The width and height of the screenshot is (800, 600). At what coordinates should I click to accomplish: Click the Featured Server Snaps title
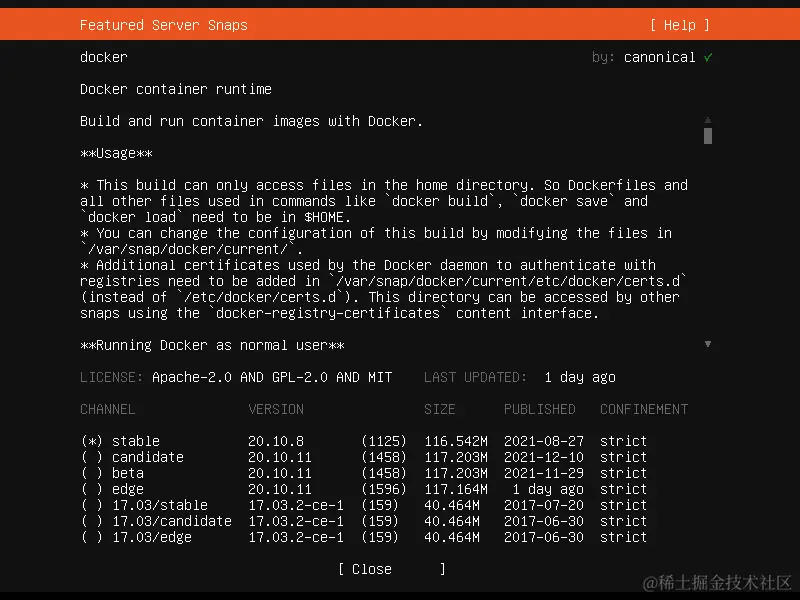(163, 25)
